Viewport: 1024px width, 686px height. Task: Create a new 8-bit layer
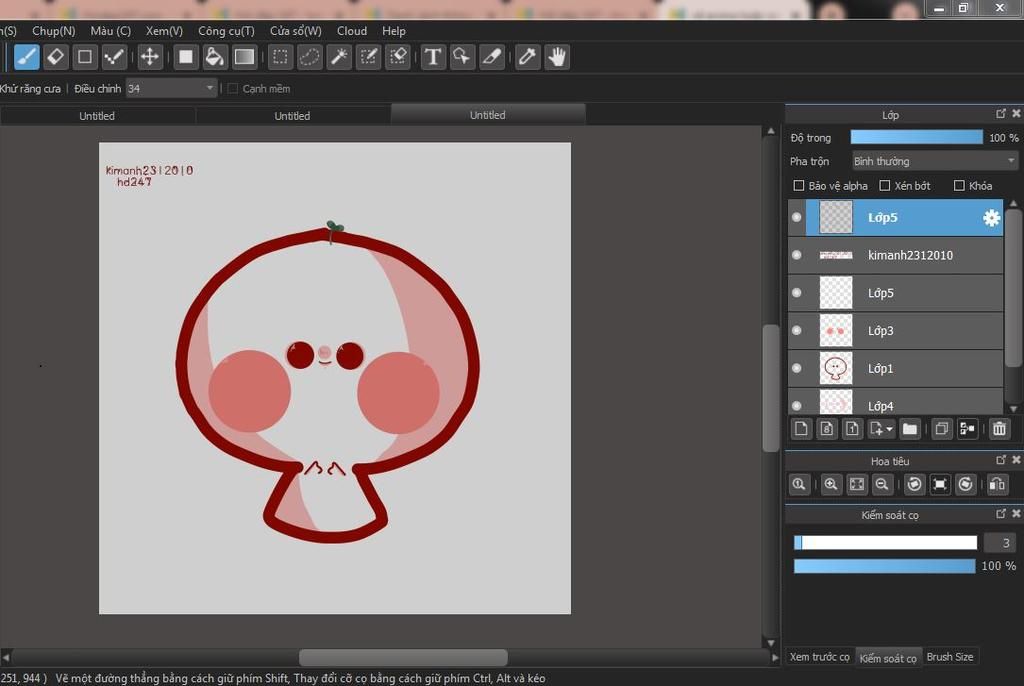827,429
